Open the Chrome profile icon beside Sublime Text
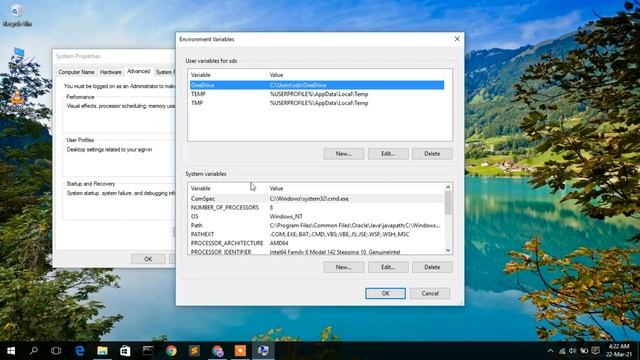This screenshot has width=640, height=360. coord(218,351)
